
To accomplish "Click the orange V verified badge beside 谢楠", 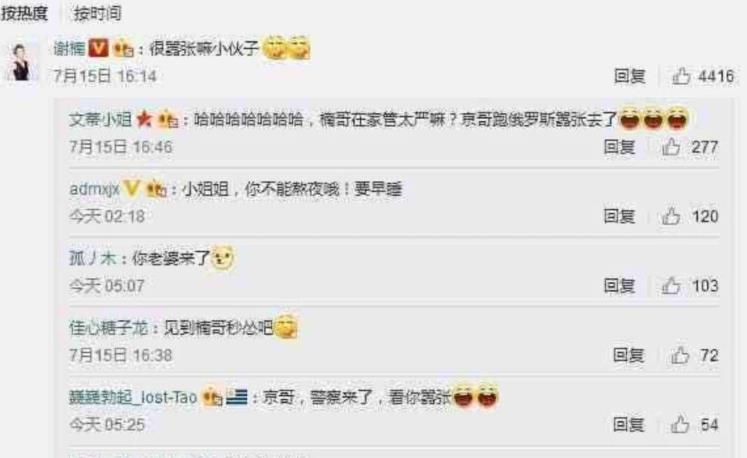I will point(99,48).
